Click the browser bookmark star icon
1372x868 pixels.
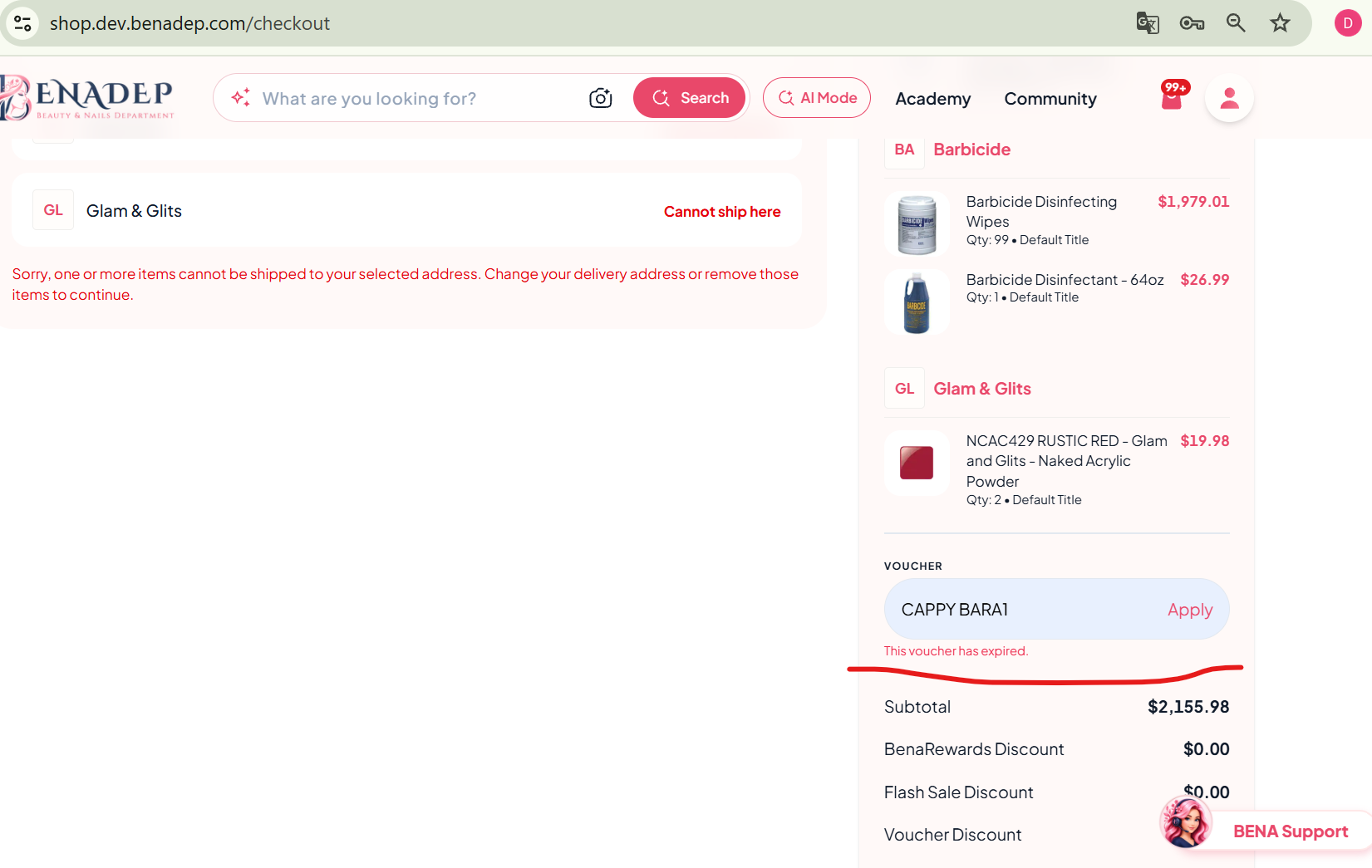click(1280, 23)
